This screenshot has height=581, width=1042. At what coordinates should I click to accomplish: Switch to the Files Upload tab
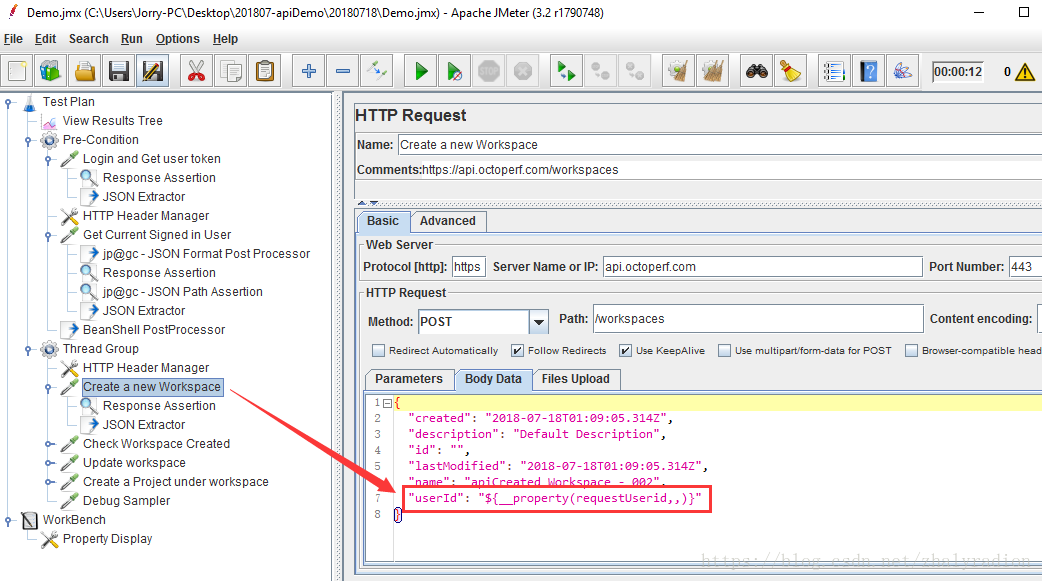[575, 379]
